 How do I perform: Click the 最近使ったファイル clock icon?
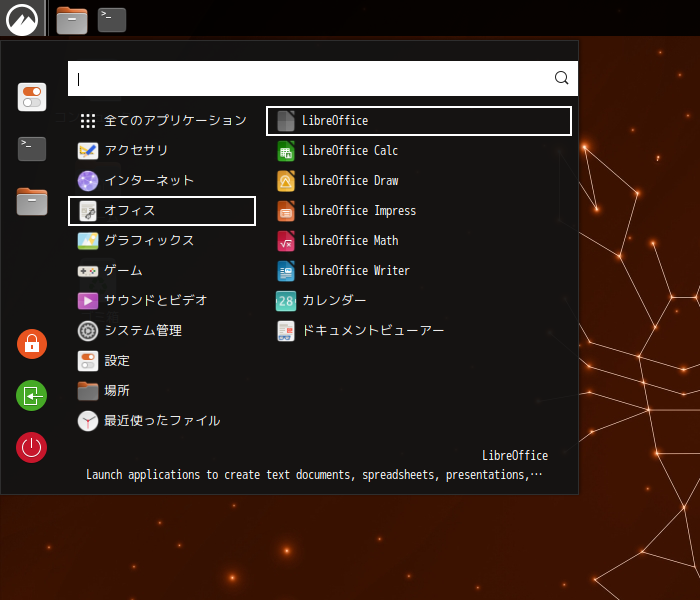(x=88, y=421)
